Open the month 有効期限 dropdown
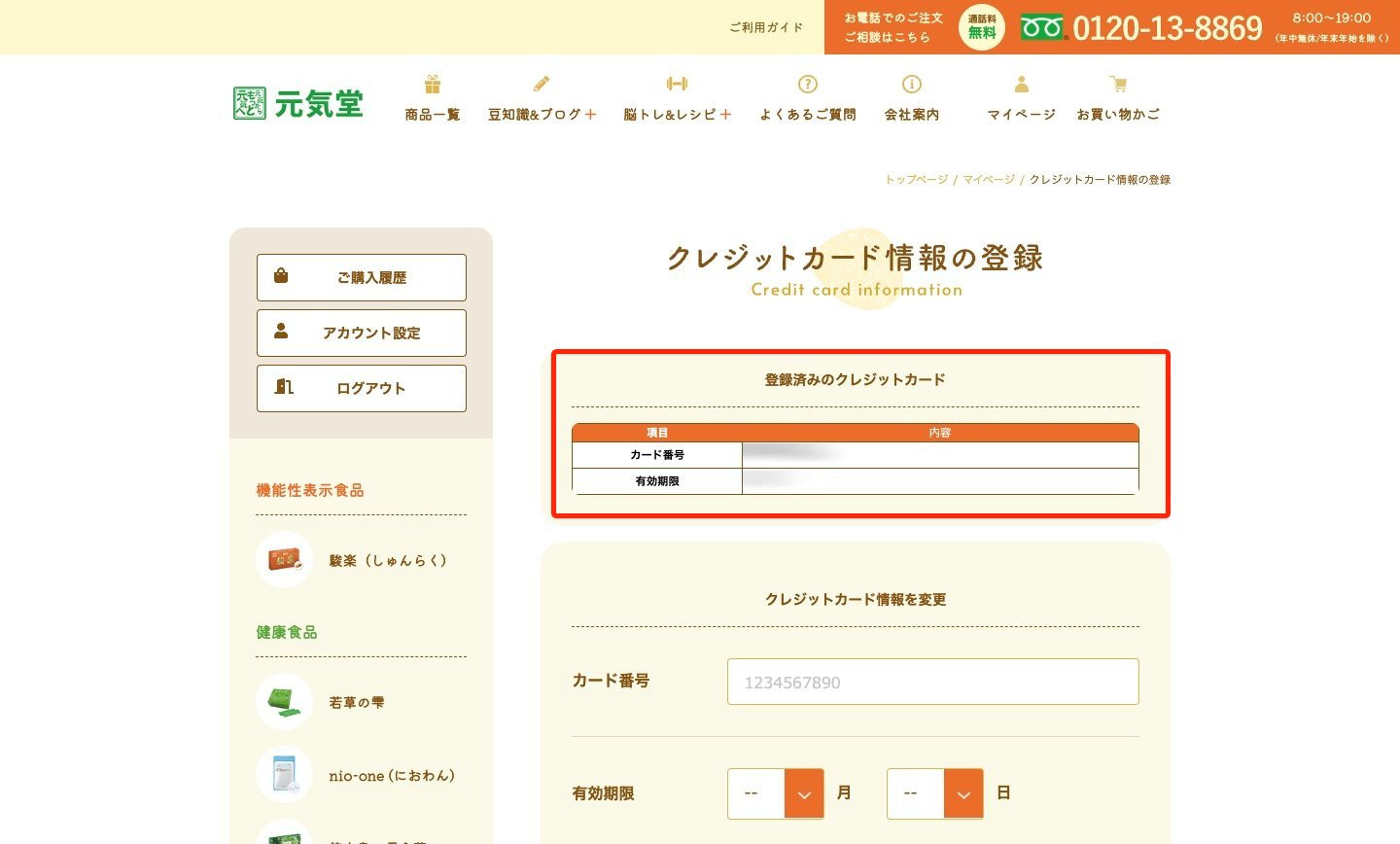Image resolution: width=1400 pixels, height=844 pixels. click(776, 793)
